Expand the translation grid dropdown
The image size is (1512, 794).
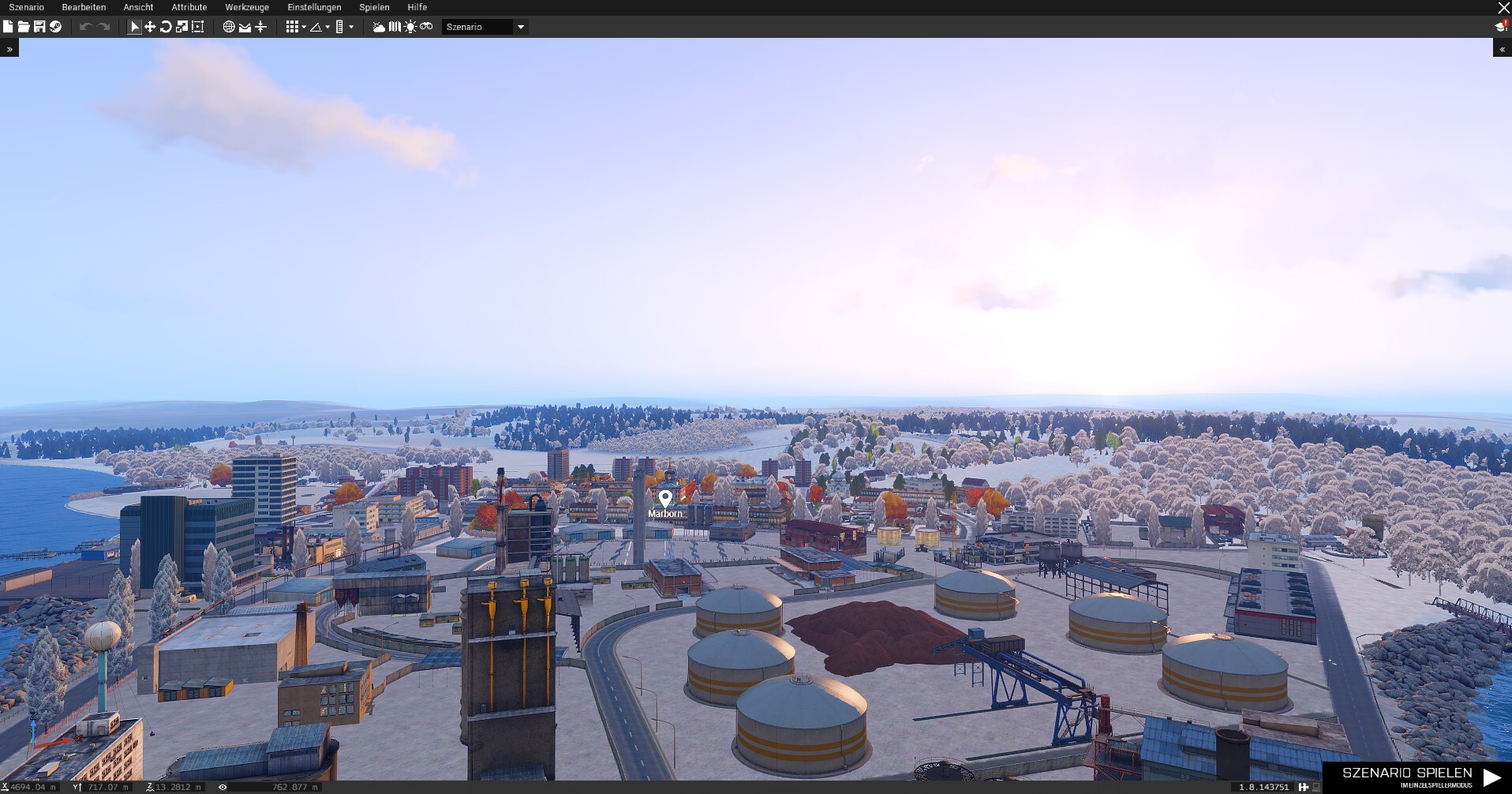[x=304, y=27]
